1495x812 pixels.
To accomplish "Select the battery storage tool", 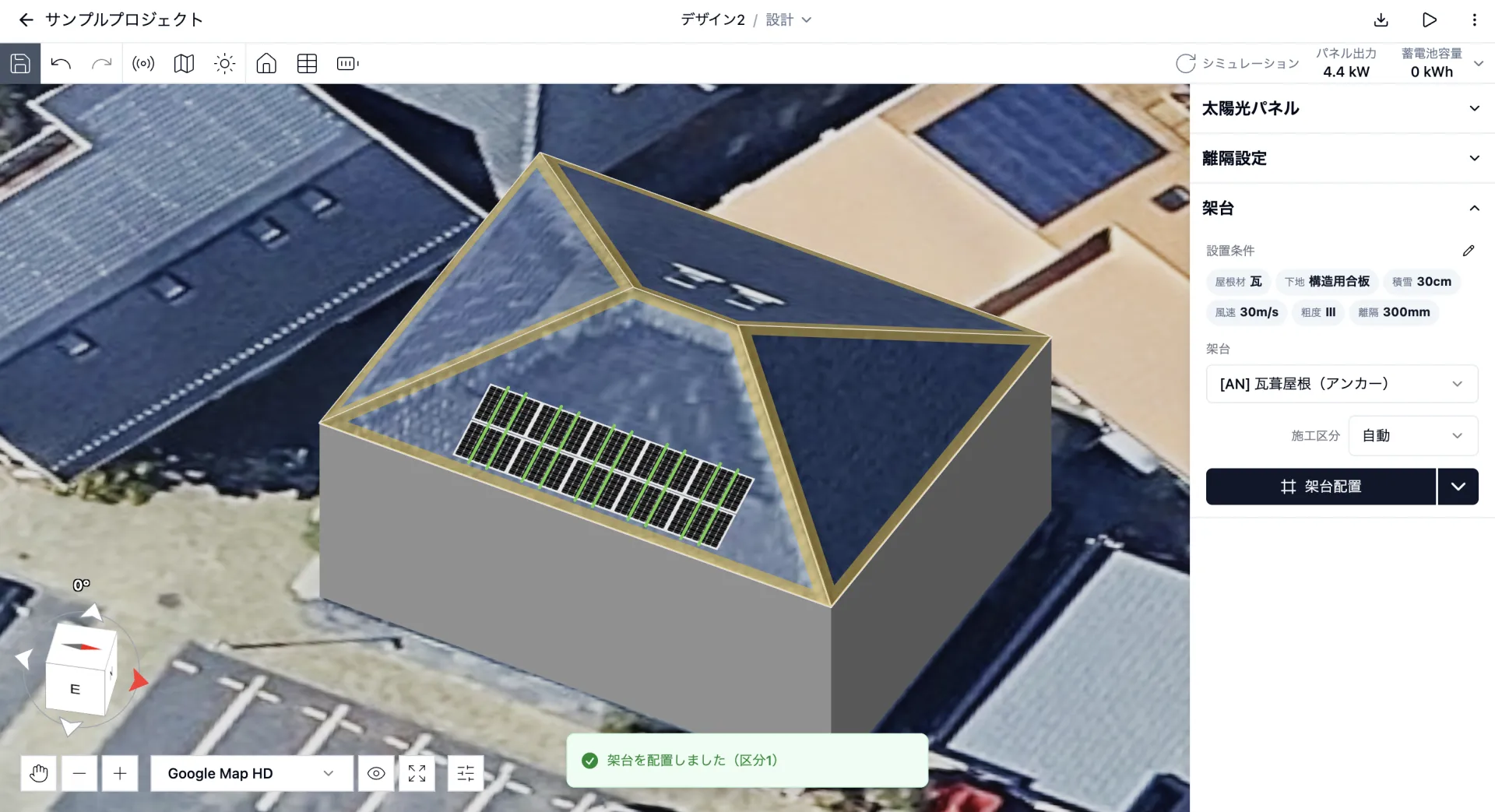I will 347,64.
